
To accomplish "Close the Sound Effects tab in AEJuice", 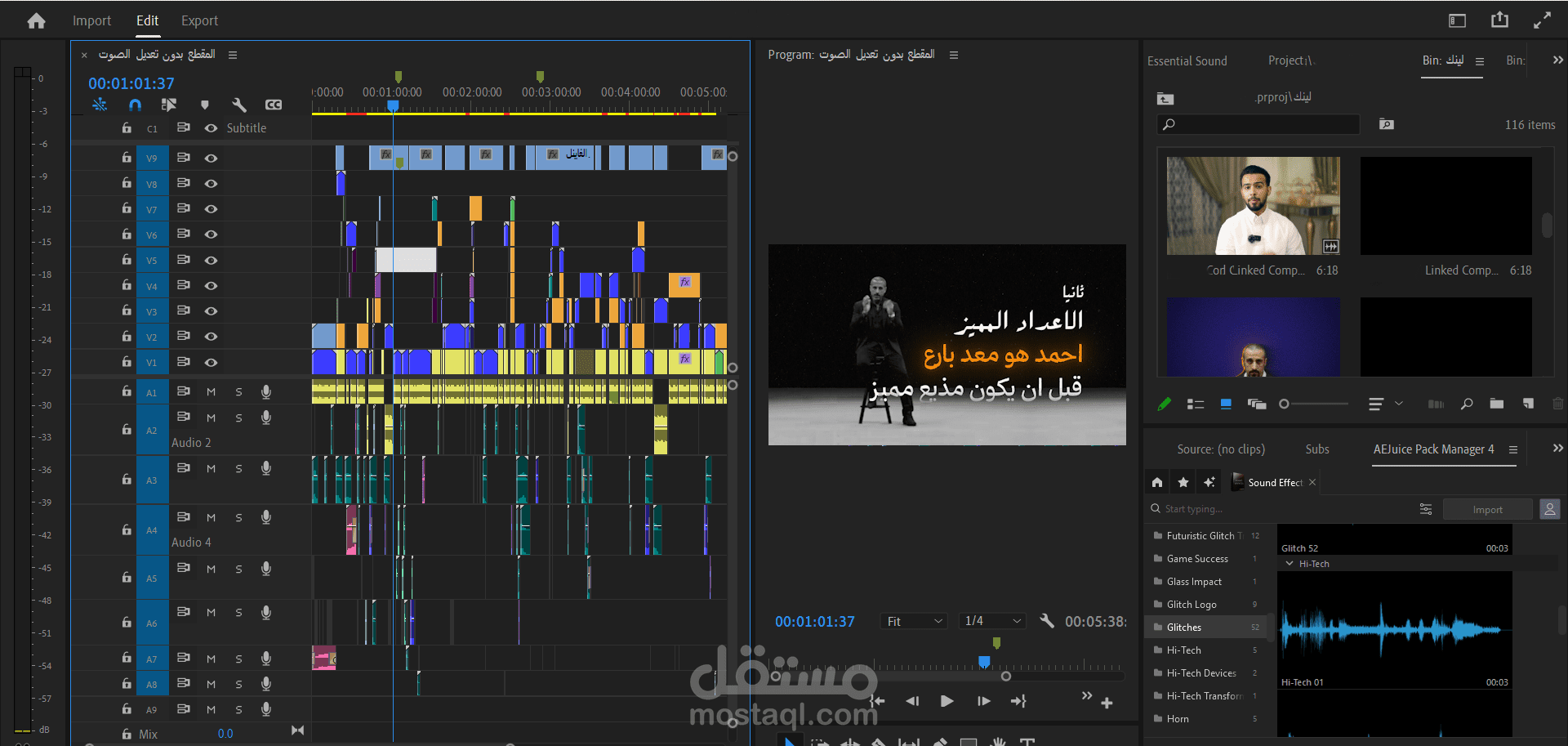I will pyautogui.click(x=1312, y=482).
